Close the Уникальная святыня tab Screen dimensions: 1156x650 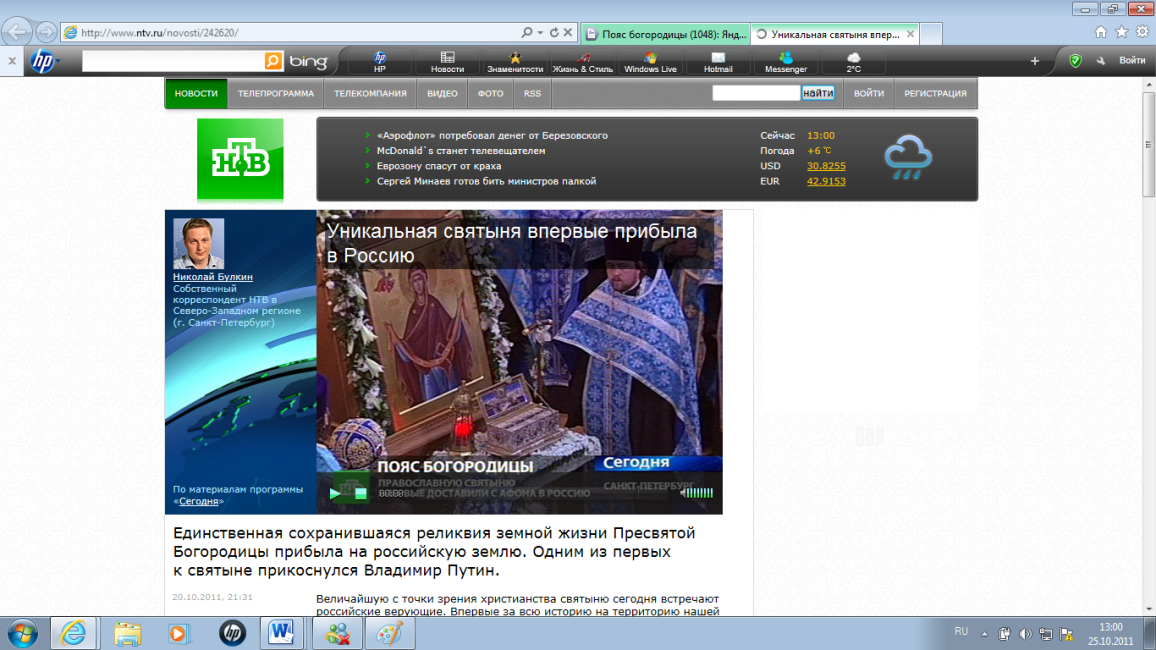(910, 34)
